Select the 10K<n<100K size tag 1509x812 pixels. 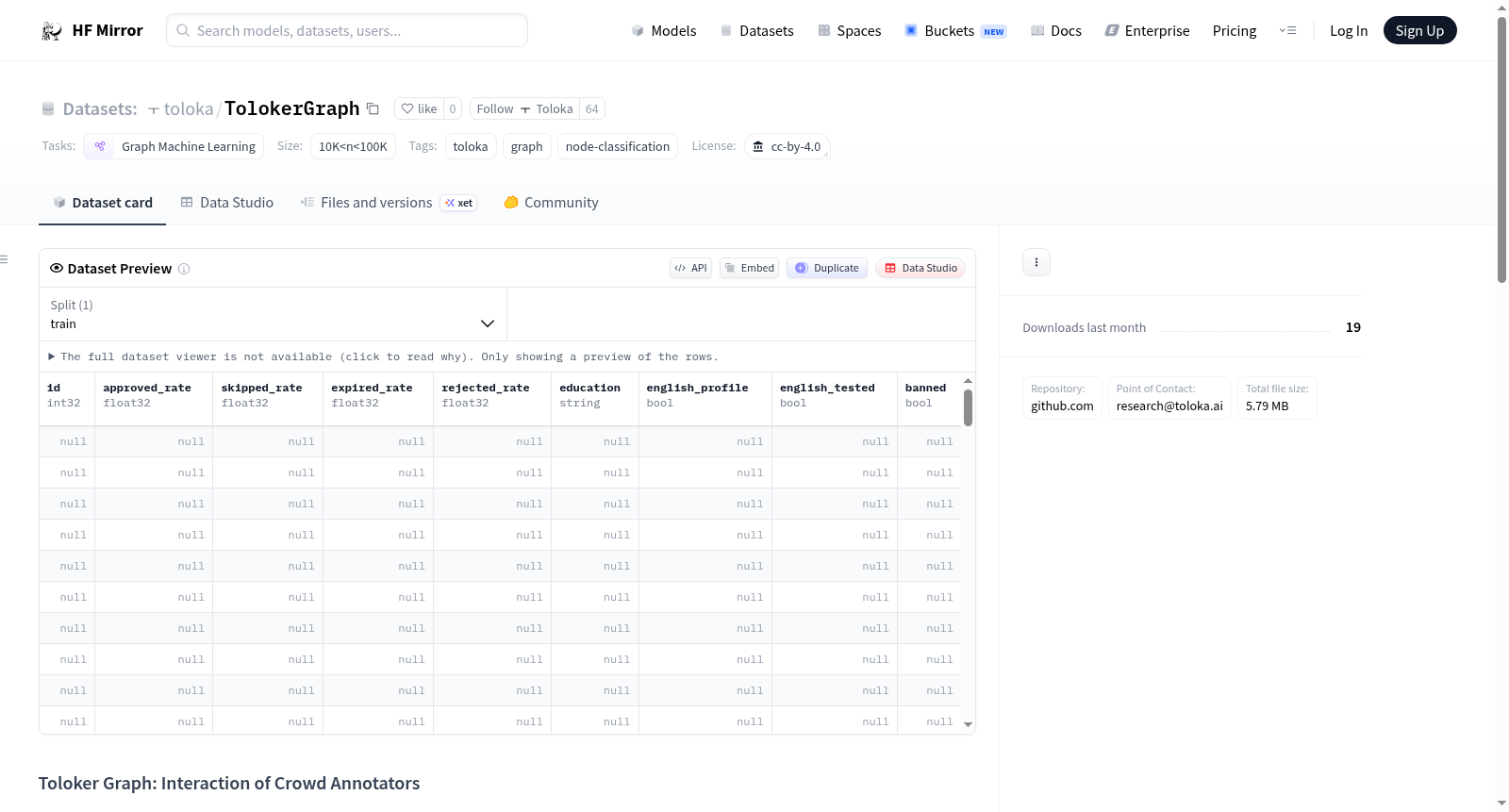point(353,146)
